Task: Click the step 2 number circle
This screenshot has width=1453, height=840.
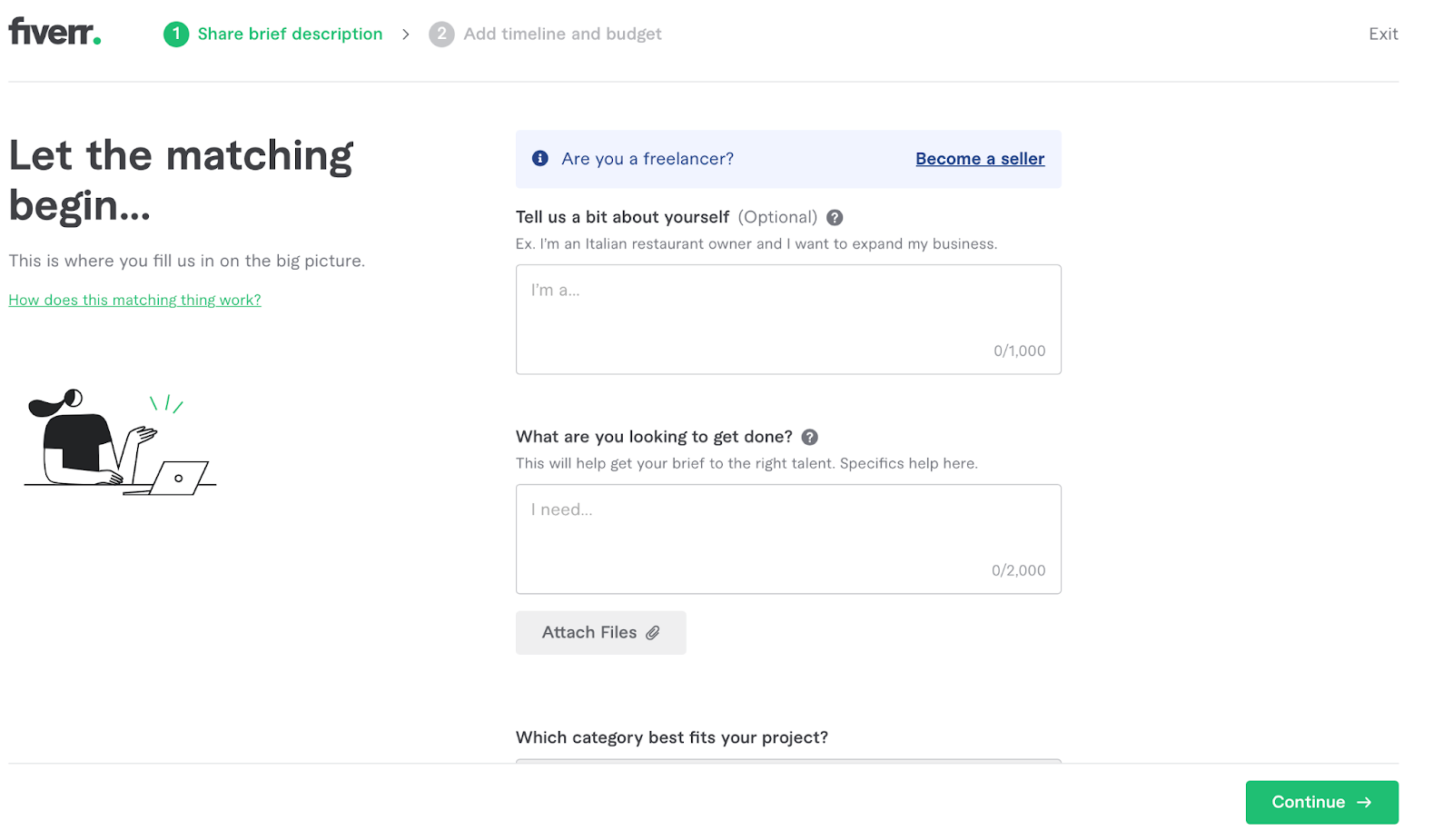Action: (441, 35)
